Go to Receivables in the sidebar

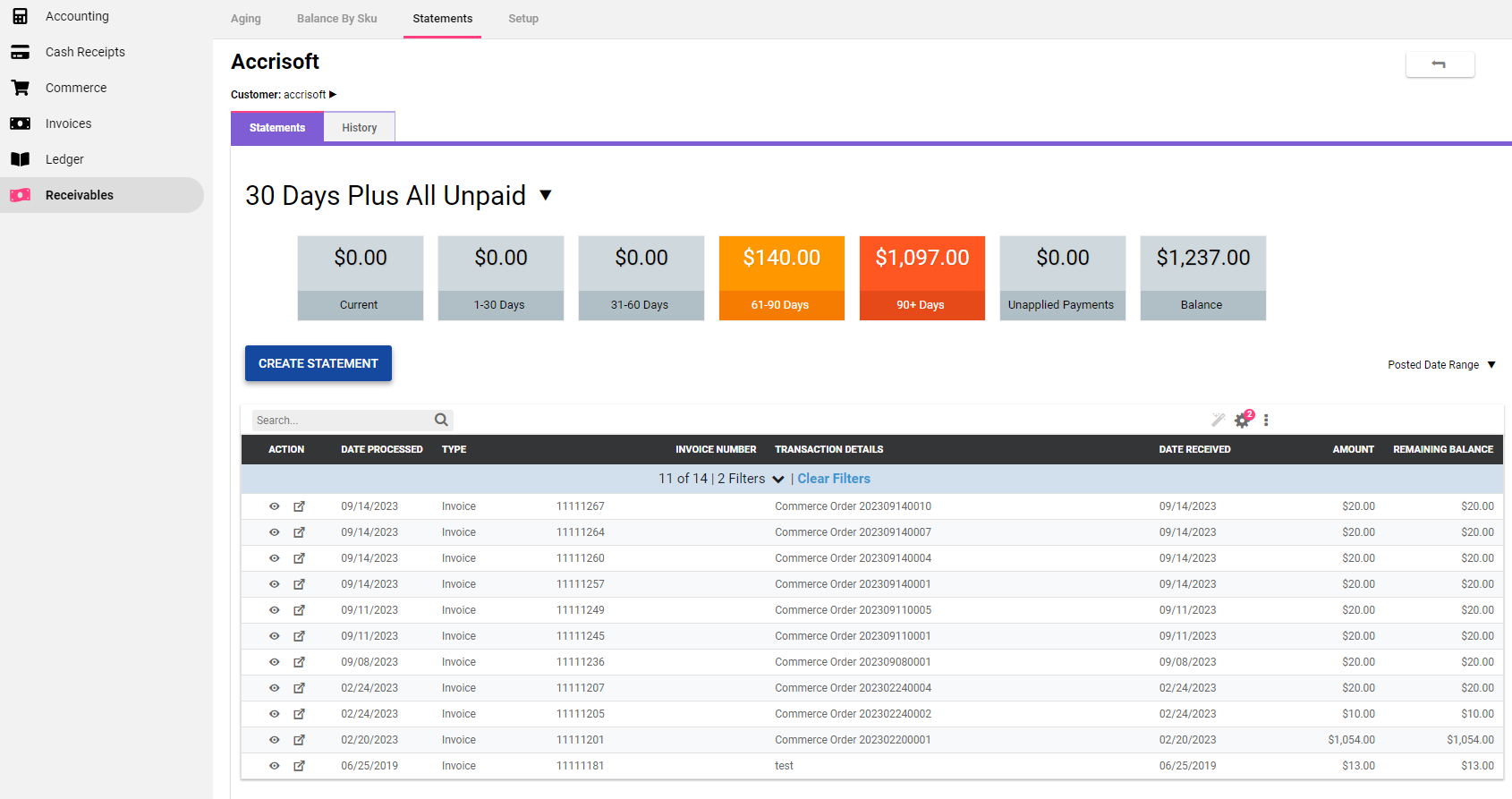click(x=102, y=195)
